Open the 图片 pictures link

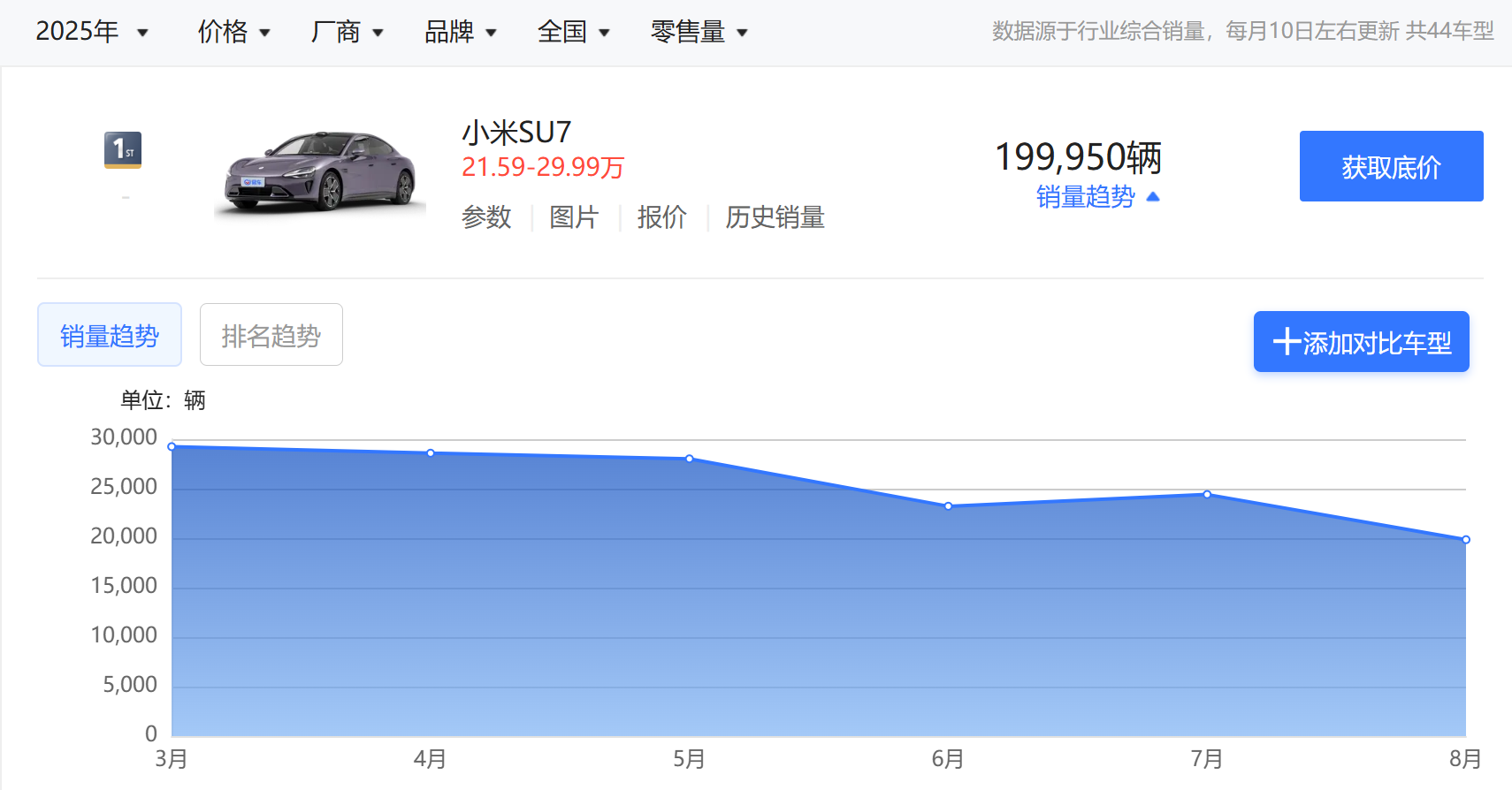(574, 217)
